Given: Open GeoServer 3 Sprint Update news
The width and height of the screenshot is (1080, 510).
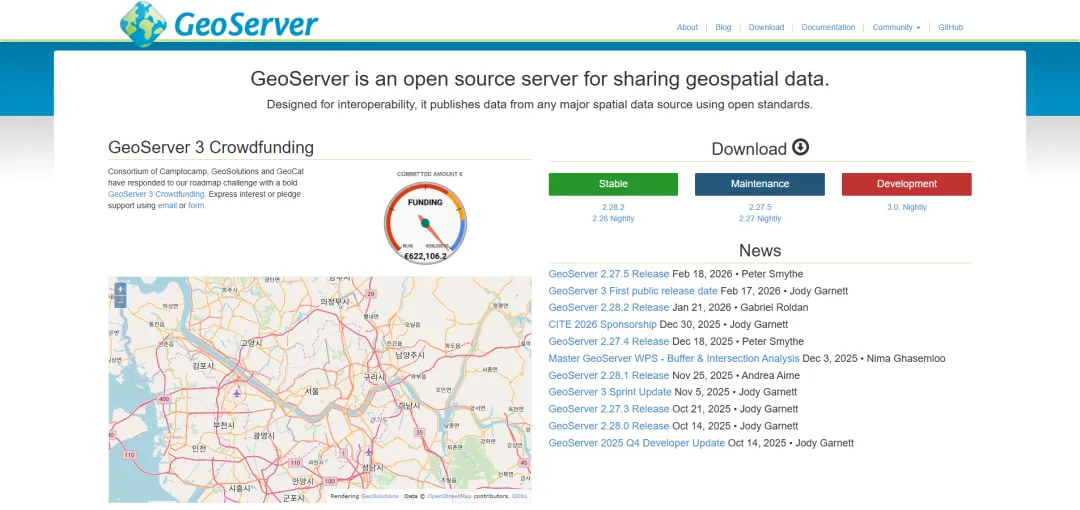Looking at the screenshot, I should [610, 392].
